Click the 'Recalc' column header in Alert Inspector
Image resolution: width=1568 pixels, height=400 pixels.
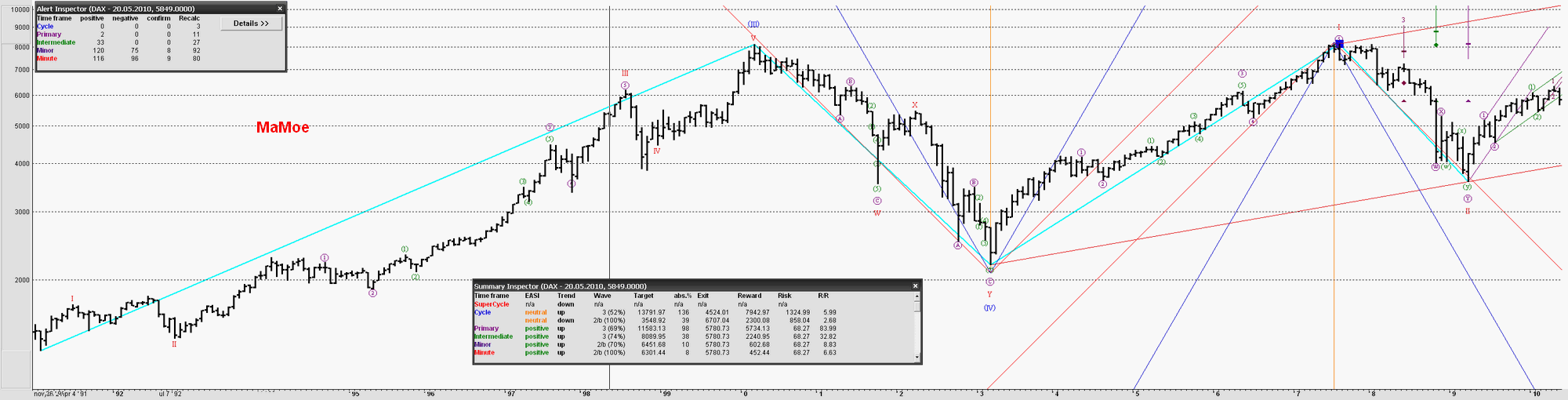[189, 18]
